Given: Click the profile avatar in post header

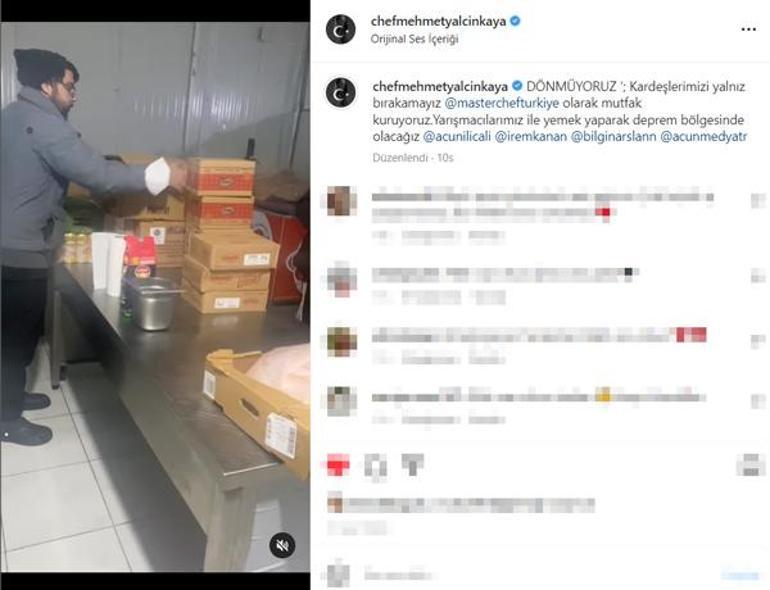Looking at the screenshot, I should coord(340,29).
